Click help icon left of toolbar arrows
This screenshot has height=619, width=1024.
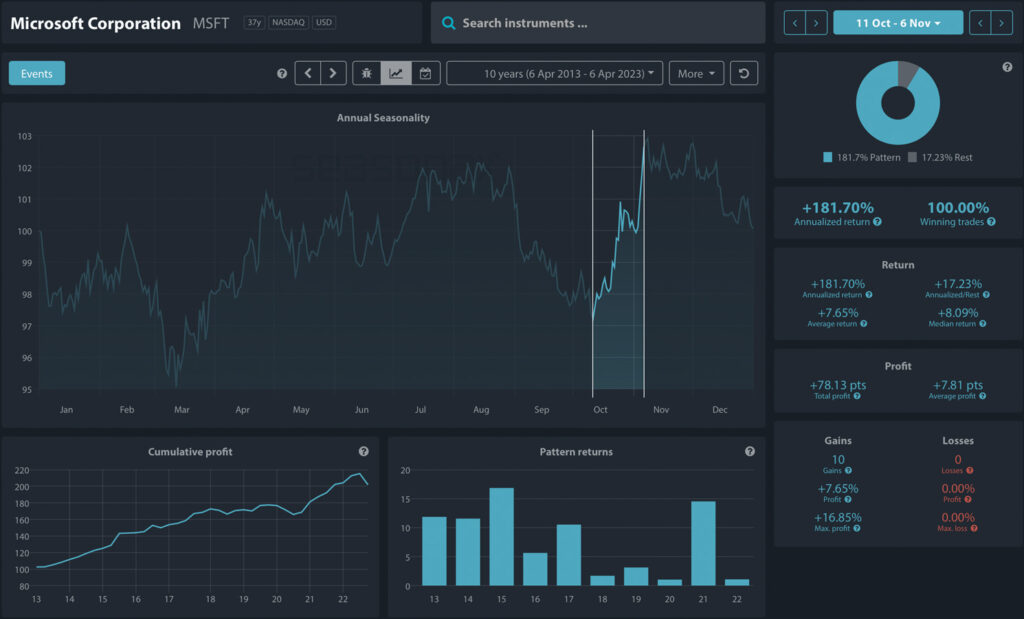point(282,74)
